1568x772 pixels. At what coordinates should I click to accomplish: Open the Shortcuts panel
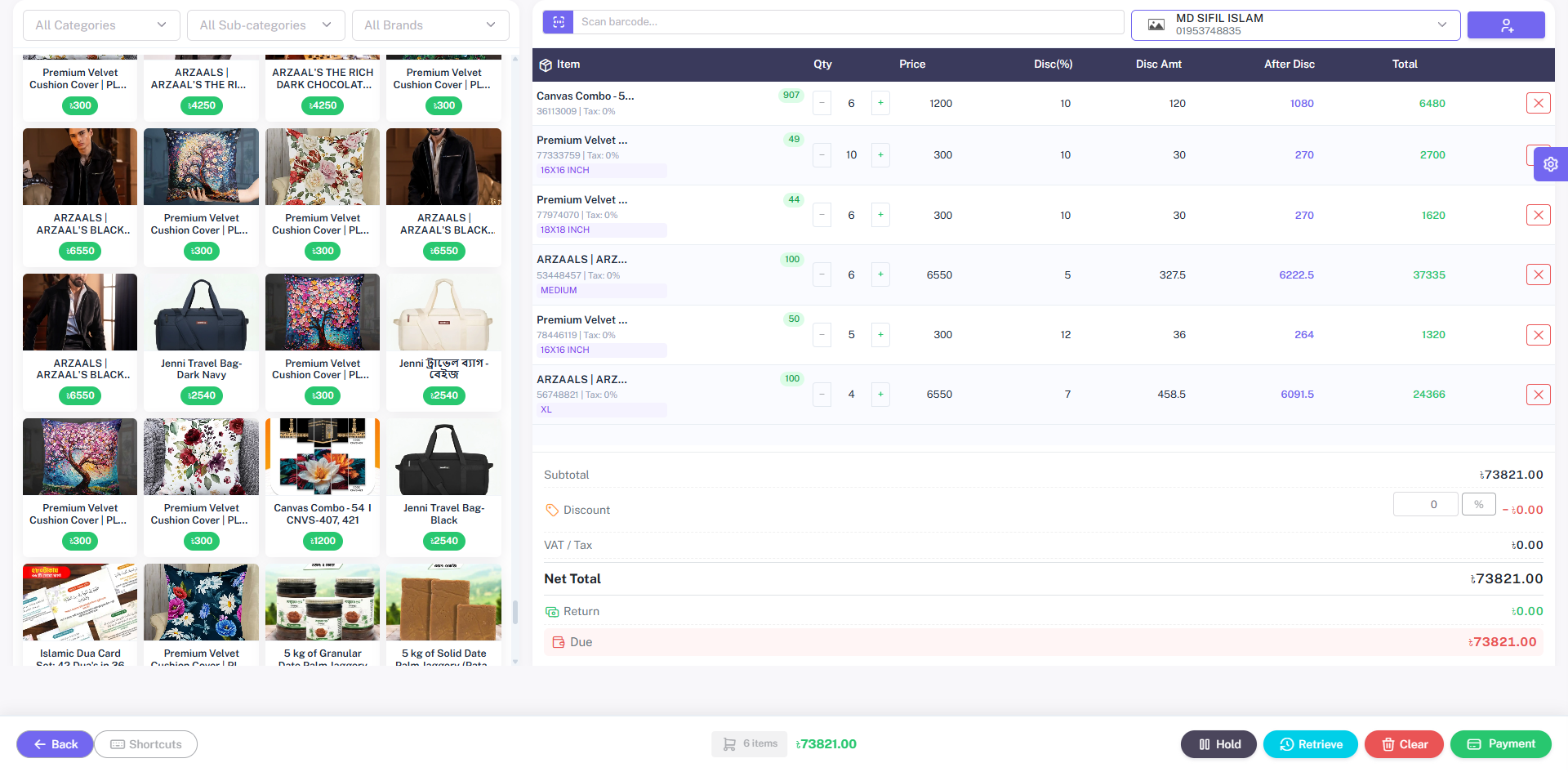(146, 744)
